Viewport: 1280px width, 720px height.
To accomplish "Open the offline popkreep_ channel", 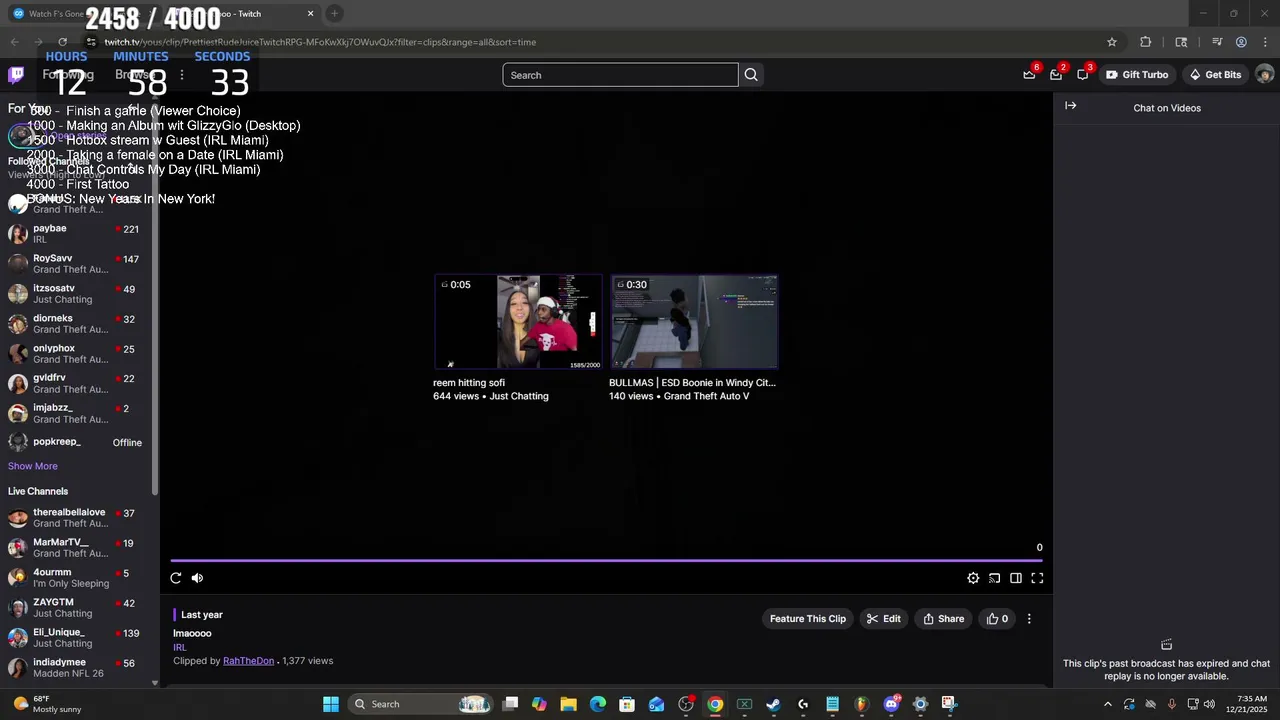I will pos(78,442).
